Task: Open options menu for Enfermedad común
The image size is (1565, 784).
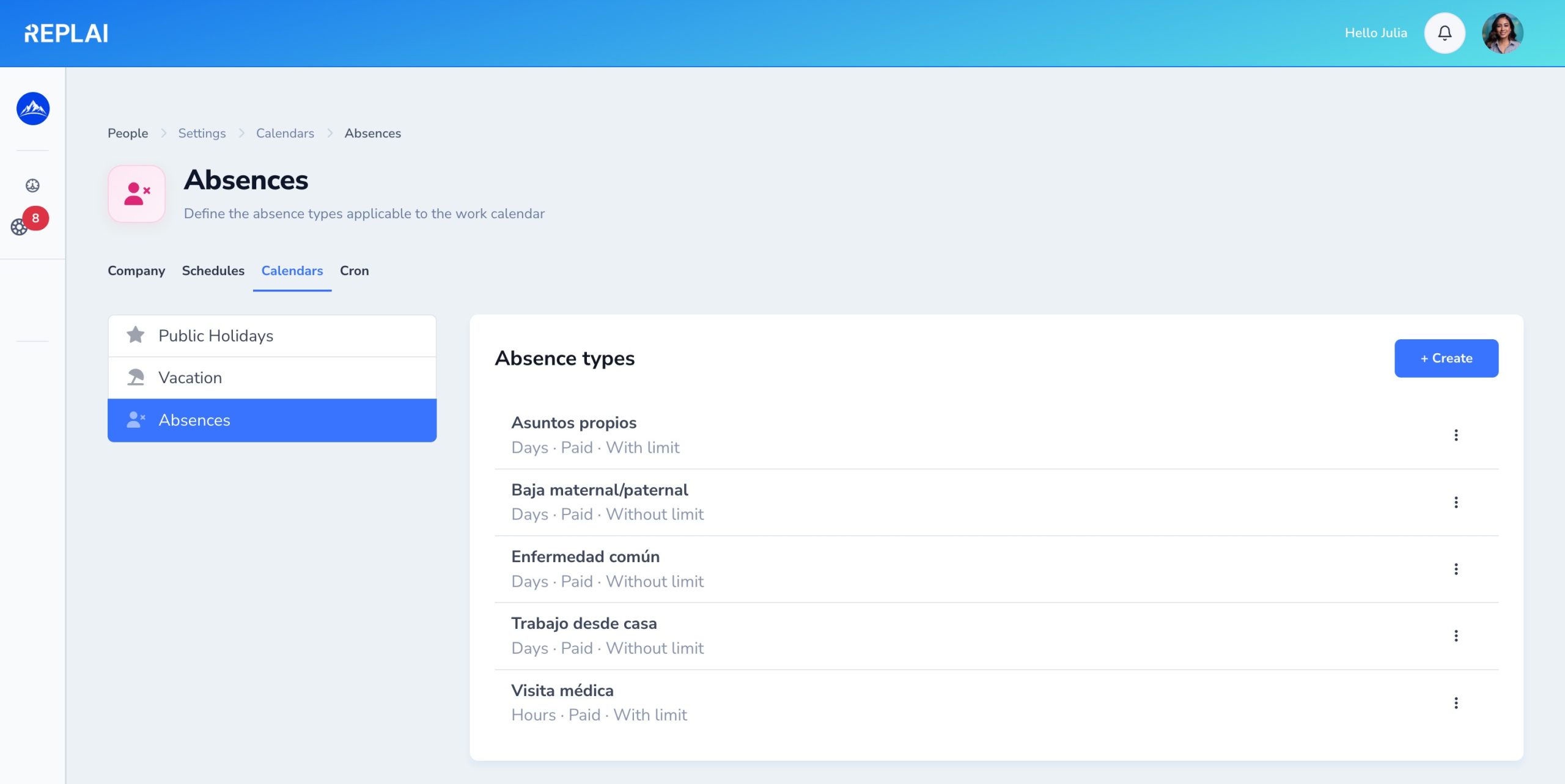Action: pos(1456,569)
